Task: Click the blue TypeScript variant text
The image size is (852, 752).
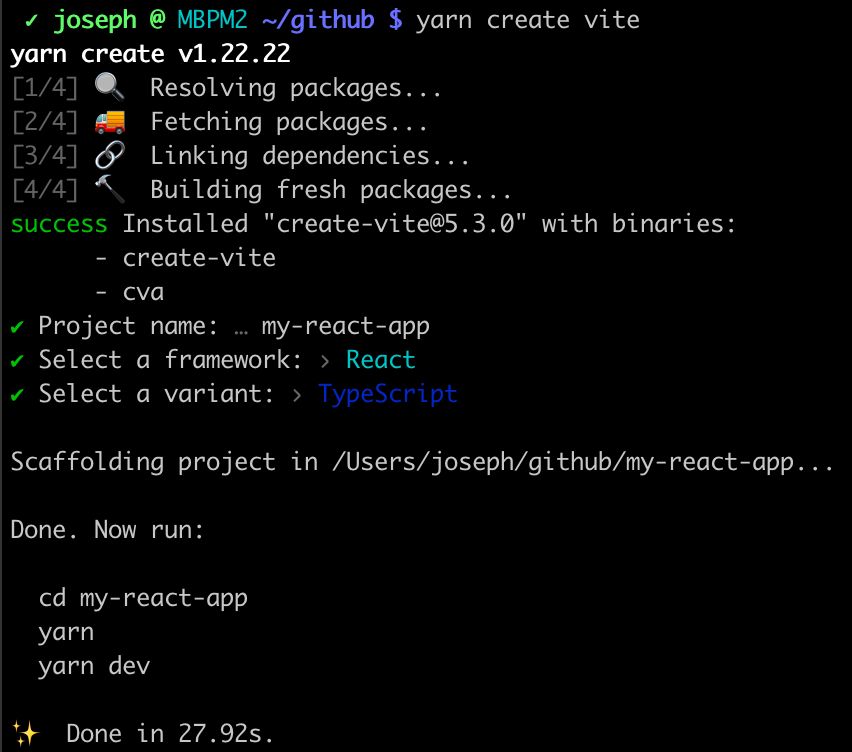Action: click(x=388, y=394)
